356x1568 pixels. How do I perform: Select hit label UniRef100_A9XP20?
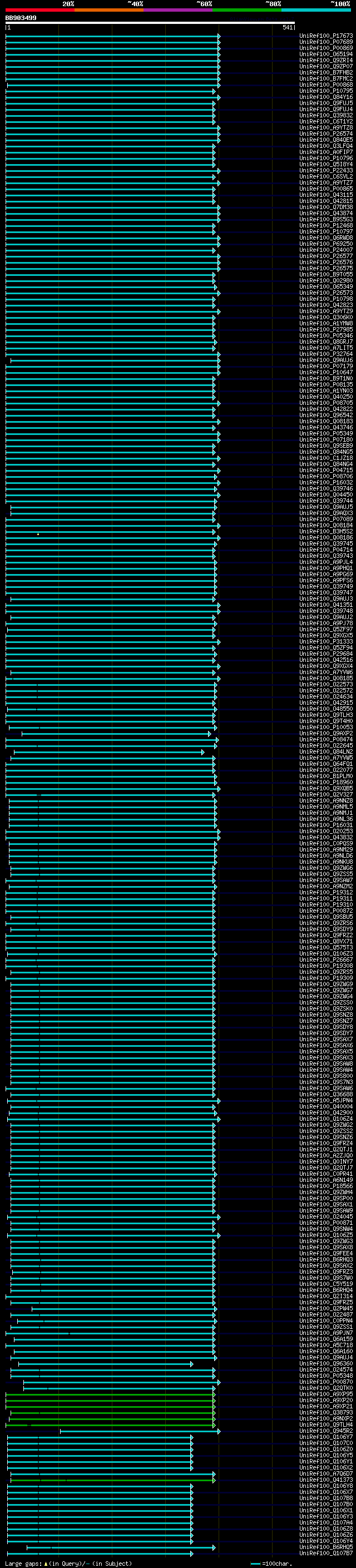pos(326,1400)
